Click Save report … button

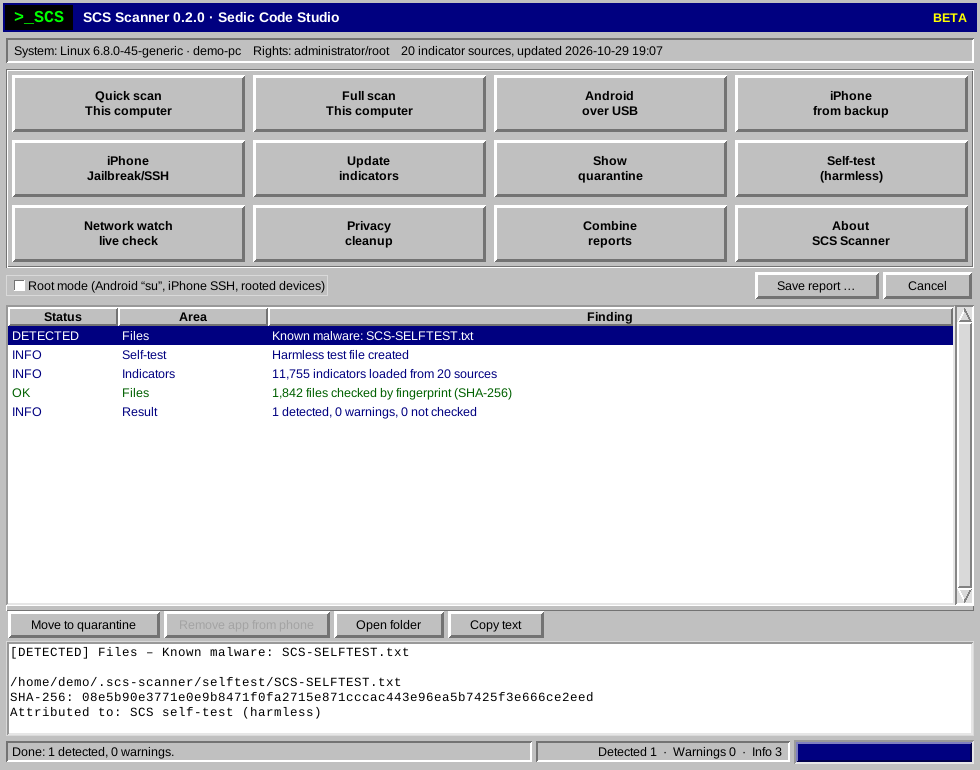point(816,286)
